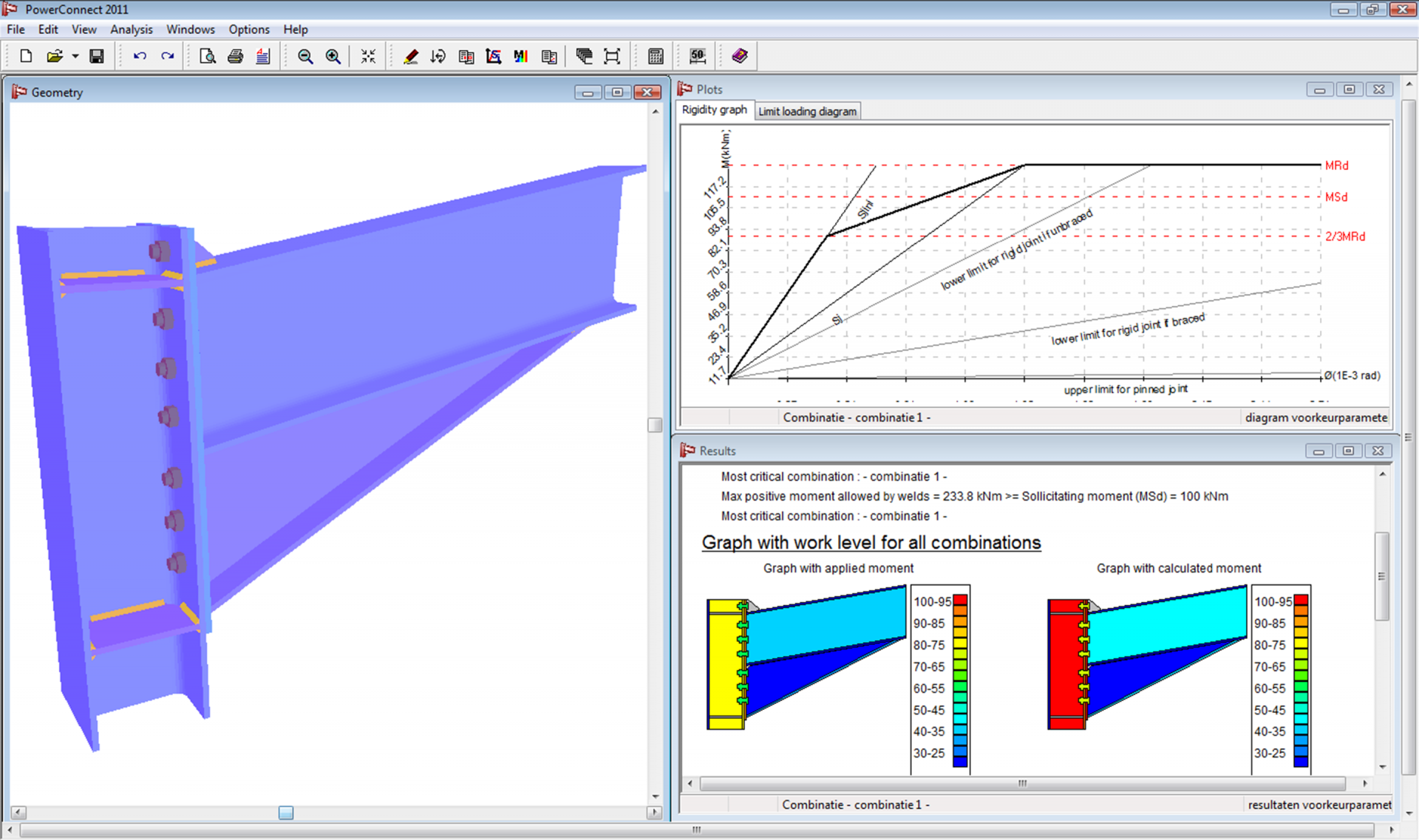Click the red 100-95 legend swatch
The height and width of the screenshot is (840, 1419).
[960, 601]
